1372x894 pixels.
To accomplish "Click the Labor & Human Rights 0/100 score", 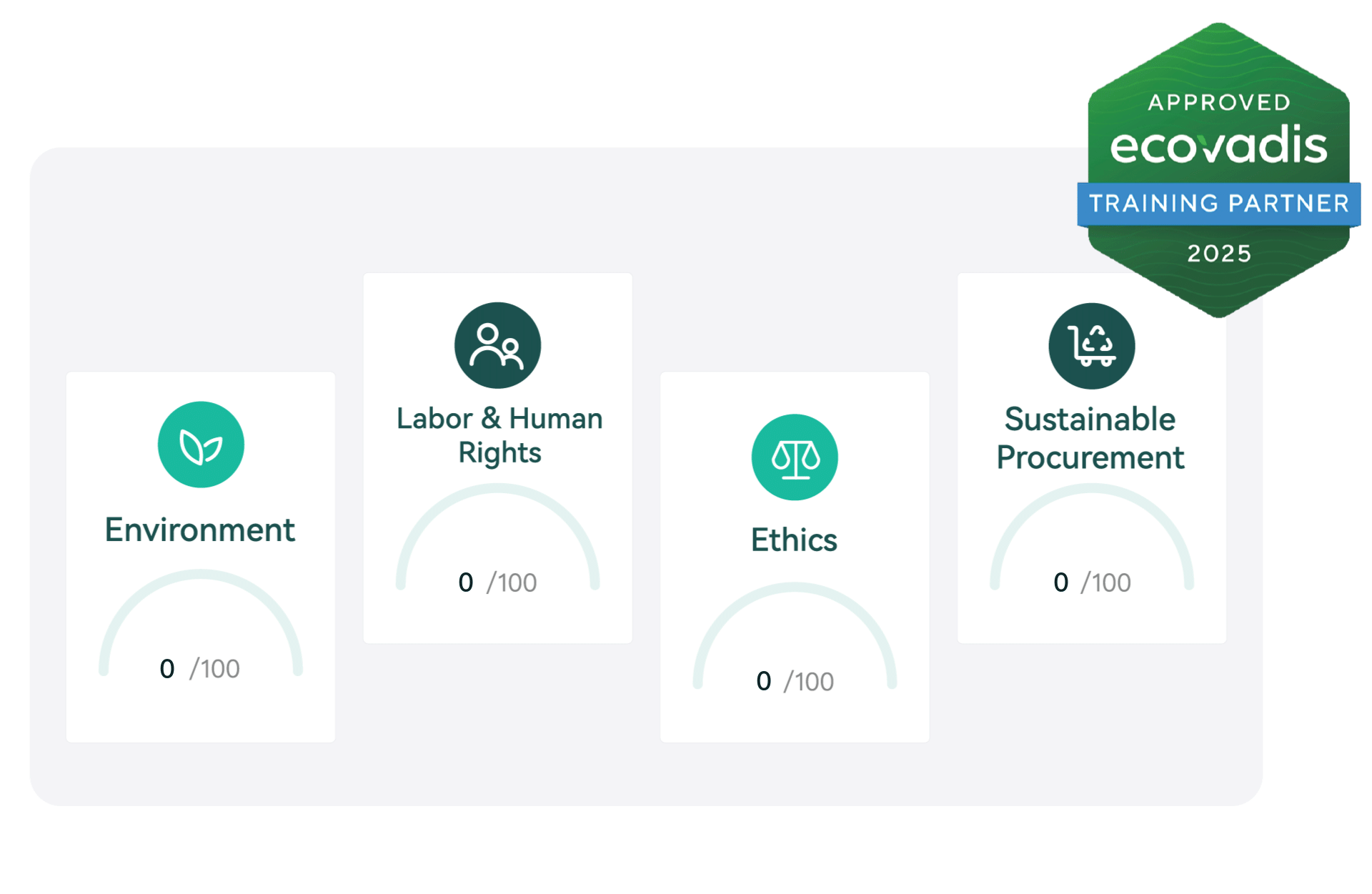I will tap(497, 582).
